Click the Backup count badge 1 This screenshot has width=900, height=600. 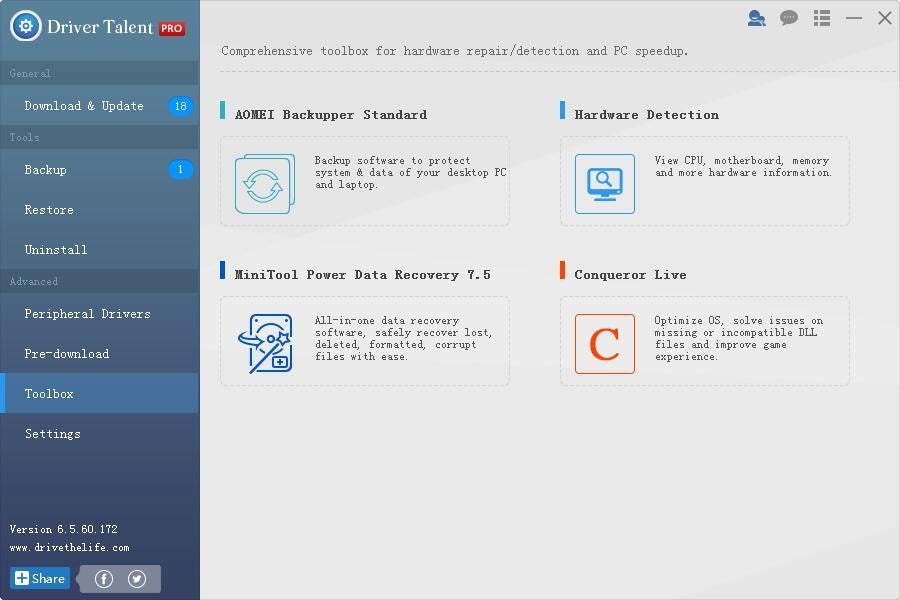tap(180, 169)
